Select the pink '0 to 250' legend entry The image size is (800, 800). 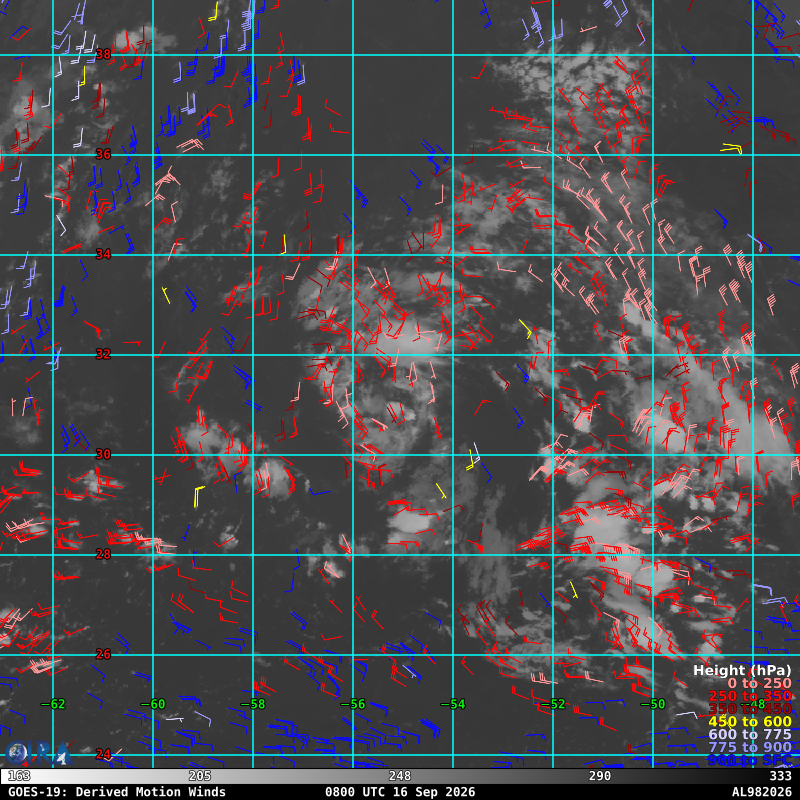(x=759, y=683)
